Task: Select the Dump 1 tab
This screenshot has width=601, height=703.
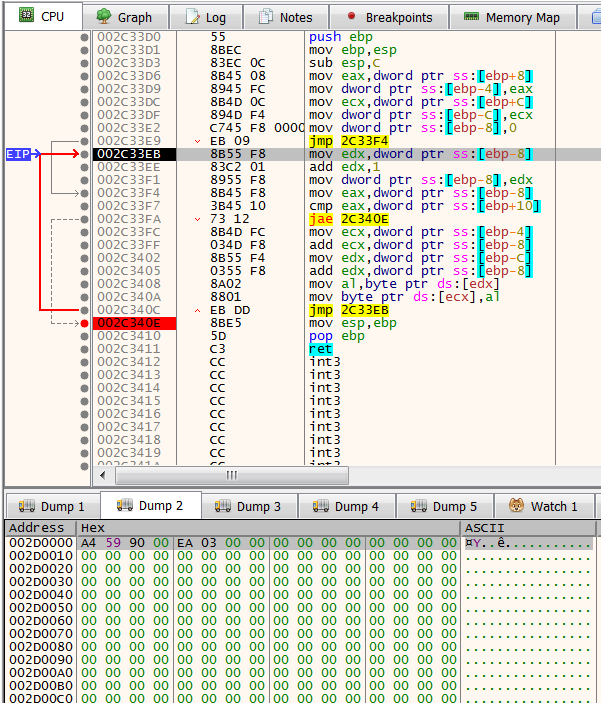Action: (x=52, y=506)
